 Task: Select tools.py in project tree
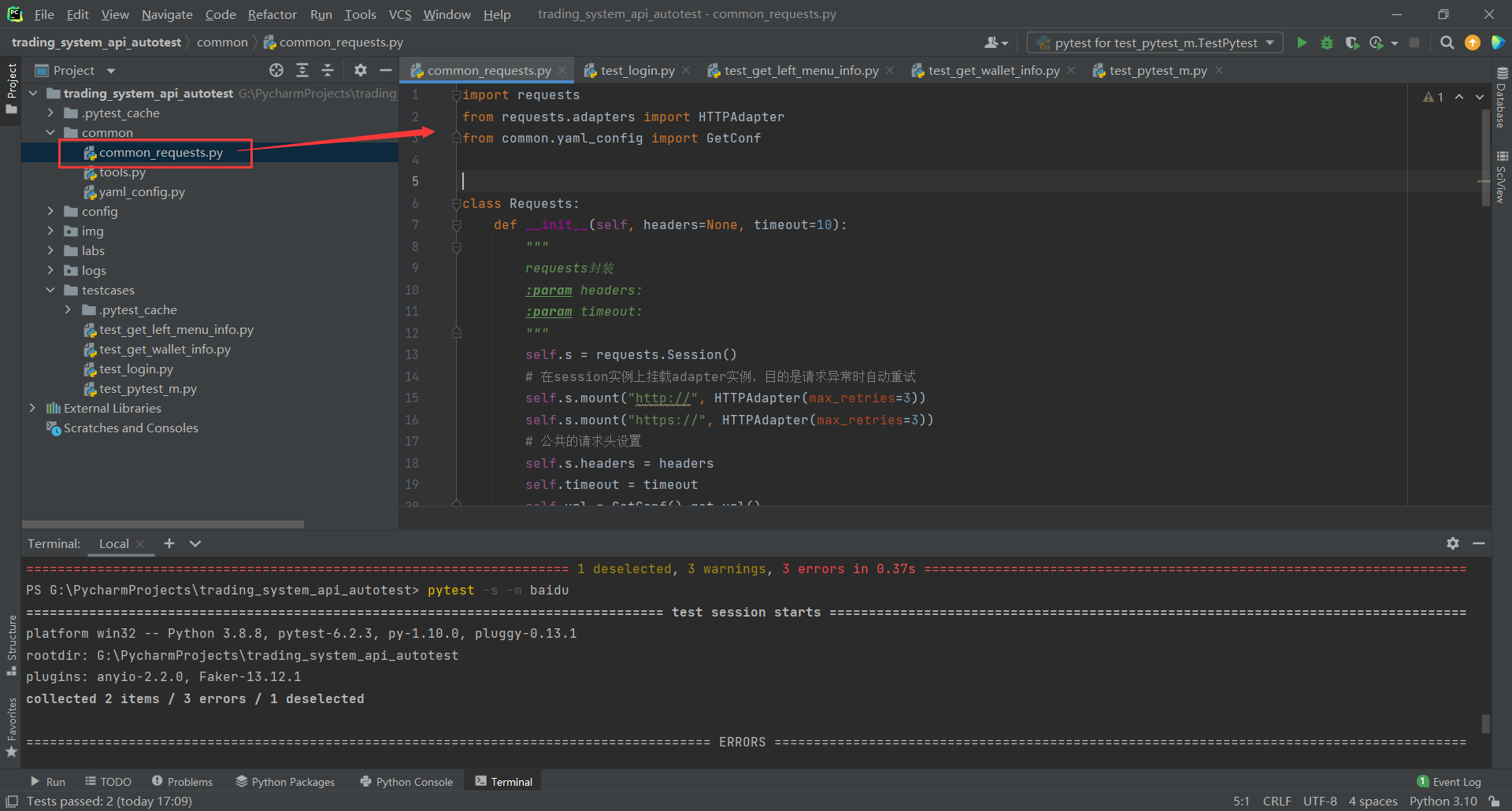tap(122, 172)
